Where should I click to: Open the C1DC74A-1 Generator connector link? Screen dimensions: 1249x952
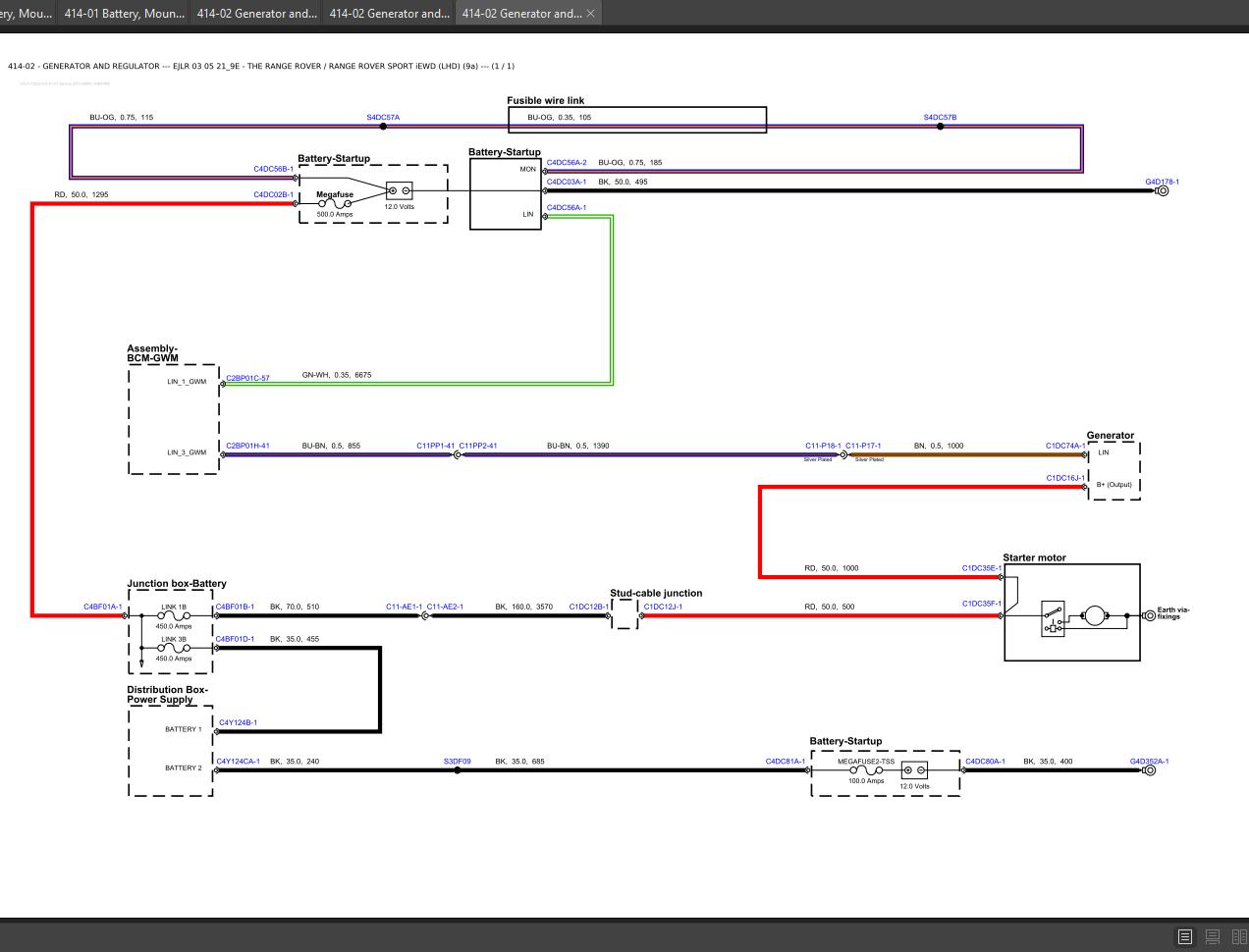(x=1066, y=446)
